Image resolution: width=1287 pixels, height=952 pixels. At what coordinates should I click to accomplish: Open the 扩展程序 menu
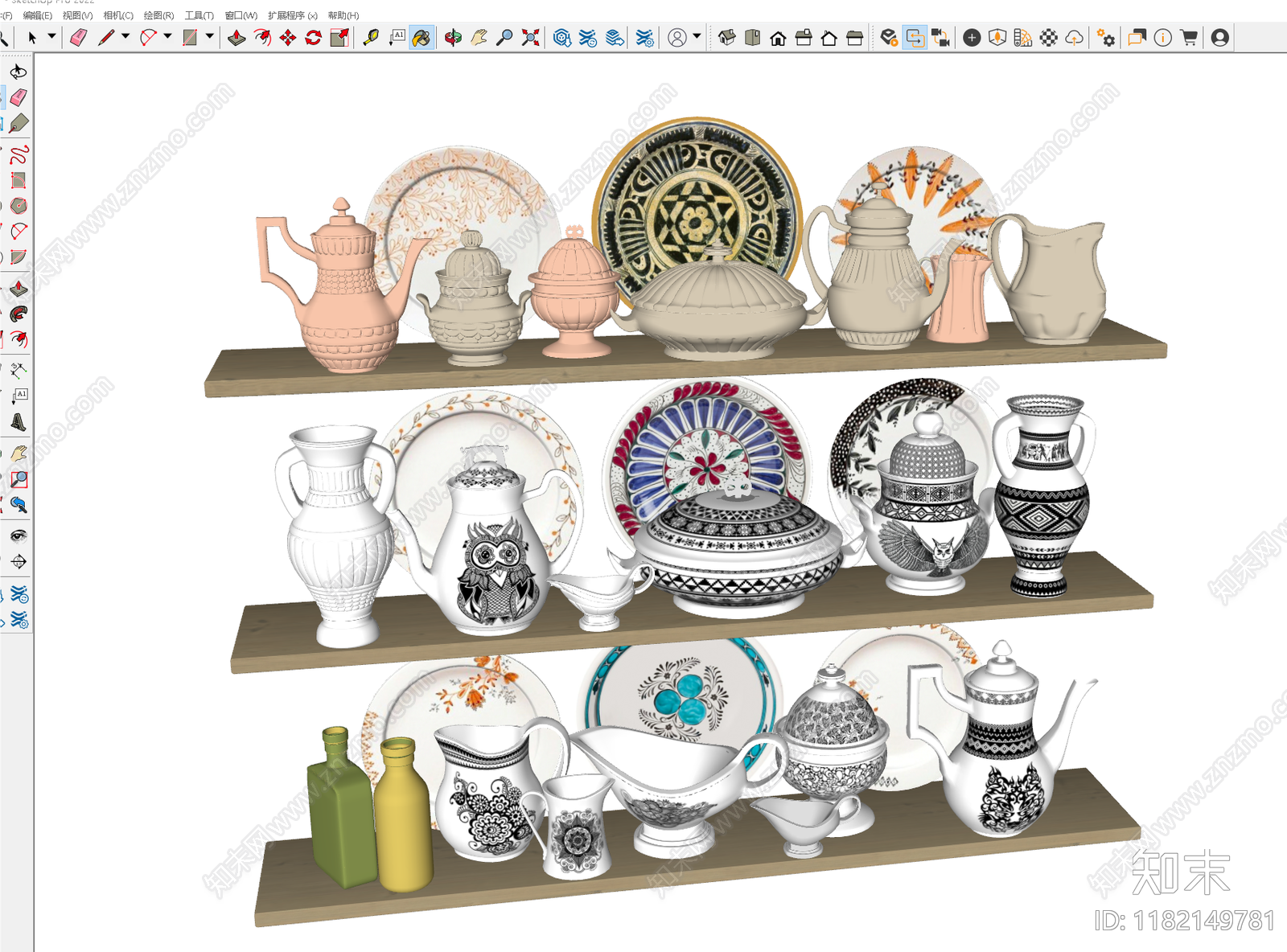pyautogui.click(x=293, y=15)
